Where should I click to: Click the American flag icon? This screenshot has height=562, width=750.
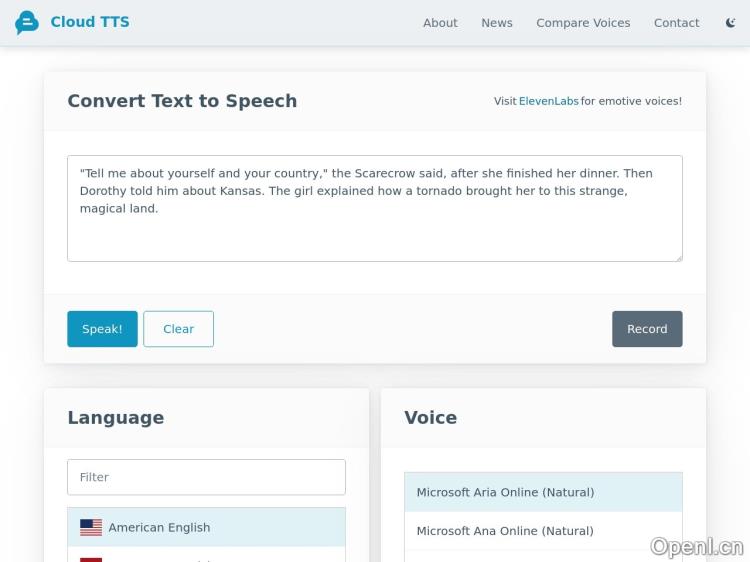tap(91, 527)
